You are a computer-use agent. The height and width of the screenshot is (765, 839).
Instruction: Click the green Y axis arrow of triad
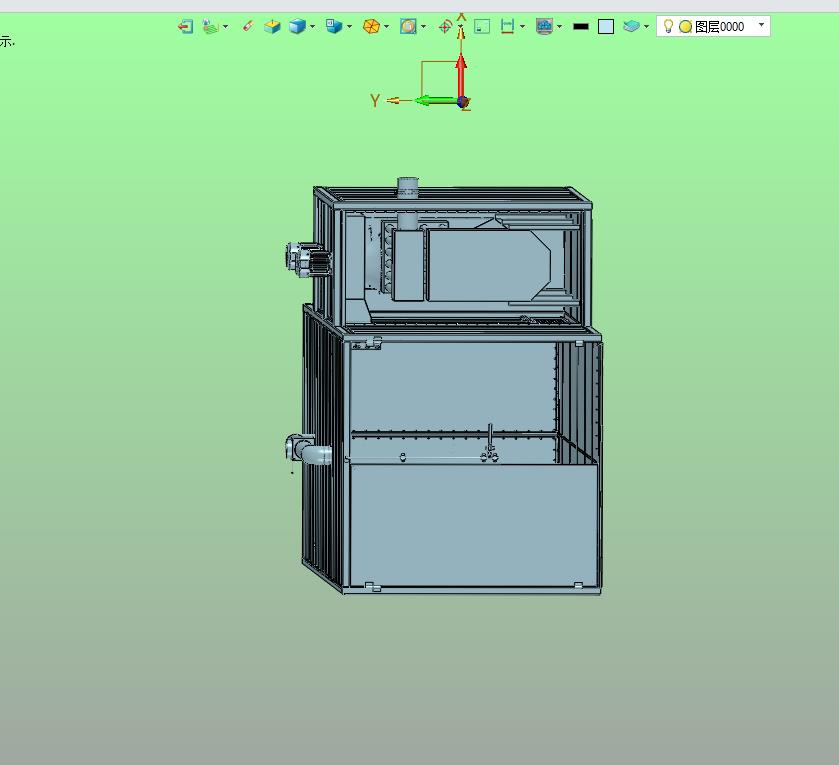436,101
